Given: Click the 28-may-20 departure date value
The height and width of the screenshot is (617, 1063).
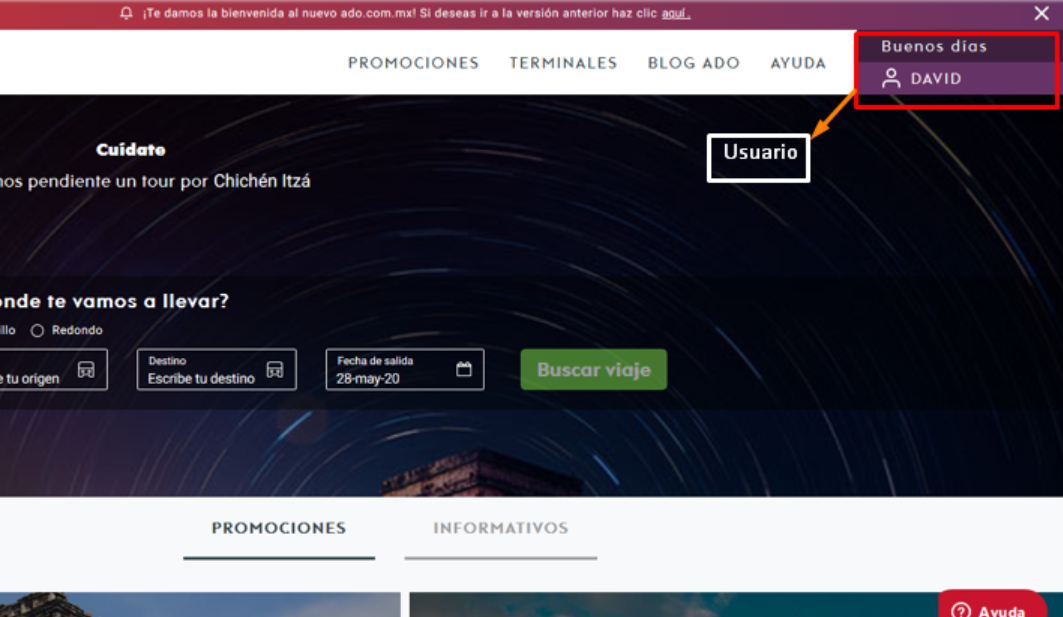Looking at the screenshot, I should [x=367, y=379].
